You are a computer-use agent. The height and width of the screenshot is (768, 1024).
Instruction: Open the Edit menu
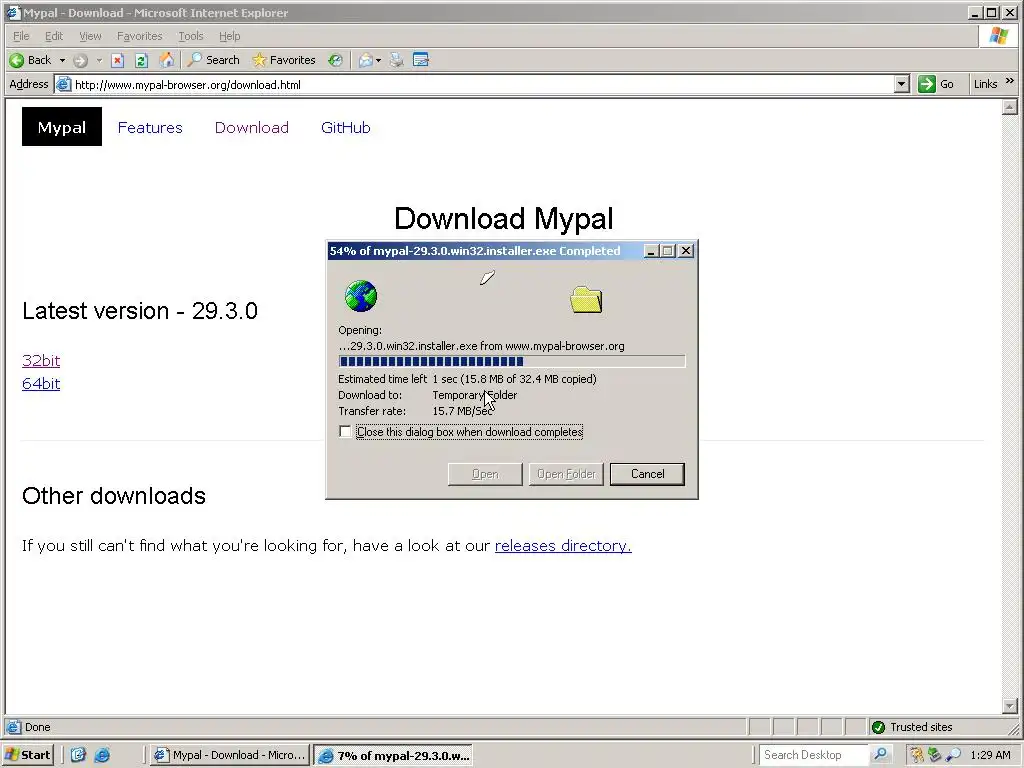click(54, 36)
